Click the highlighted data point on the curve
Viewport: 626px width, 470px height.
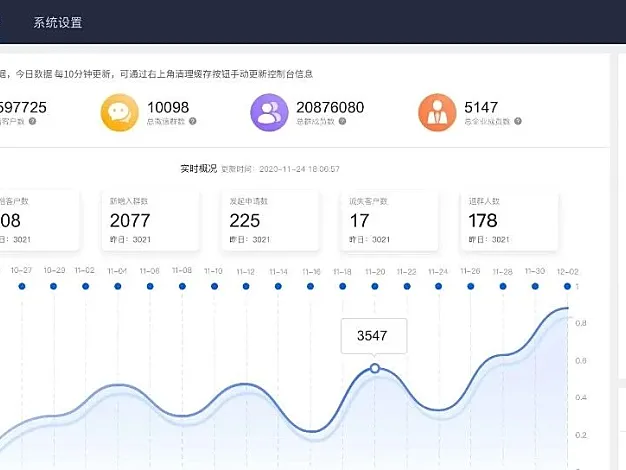pyautogui.click(x=375, y=369)
